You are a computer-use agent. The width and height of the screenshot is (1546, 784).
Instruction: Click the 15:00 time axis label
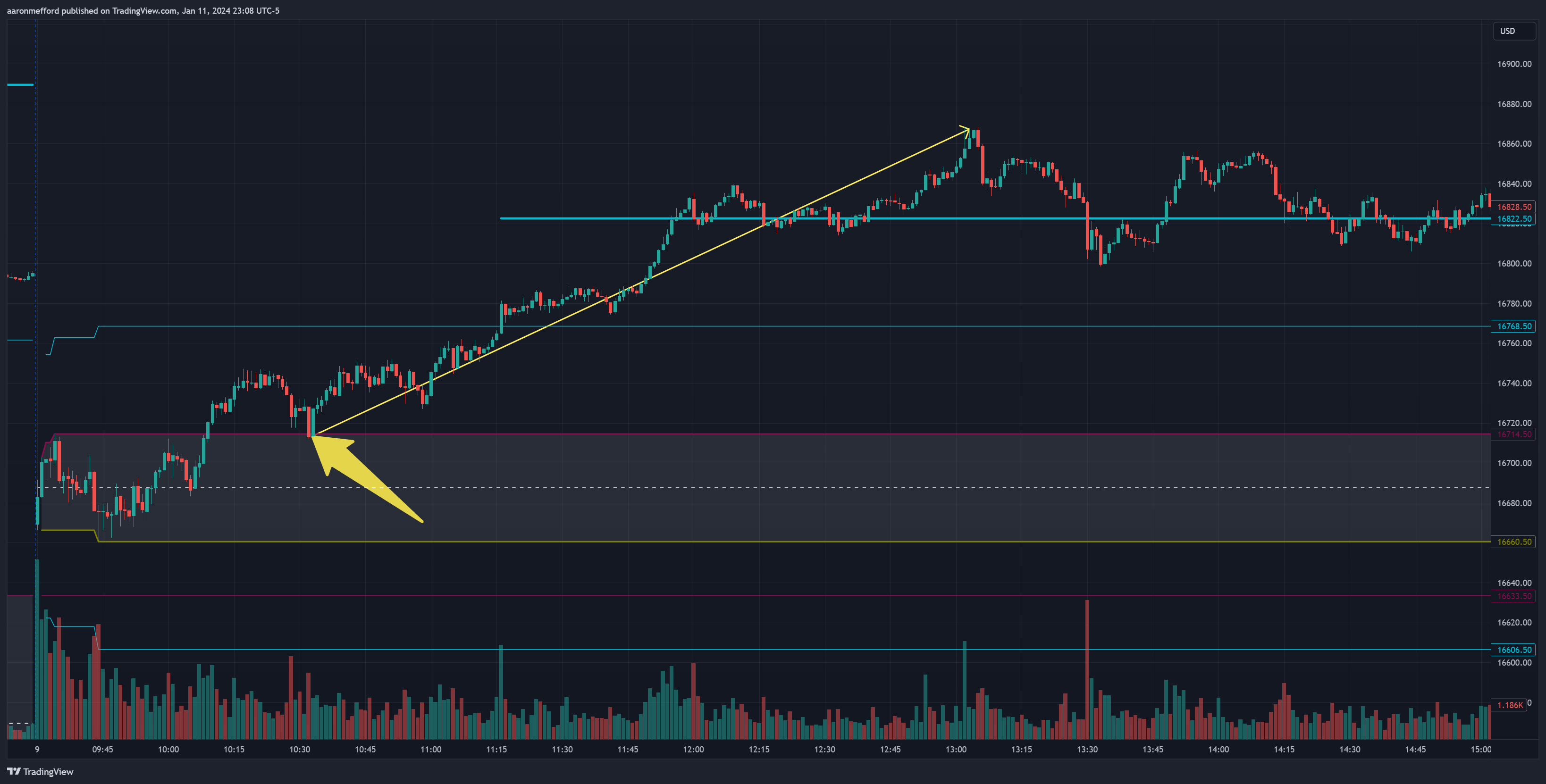tap(1480, 749)
